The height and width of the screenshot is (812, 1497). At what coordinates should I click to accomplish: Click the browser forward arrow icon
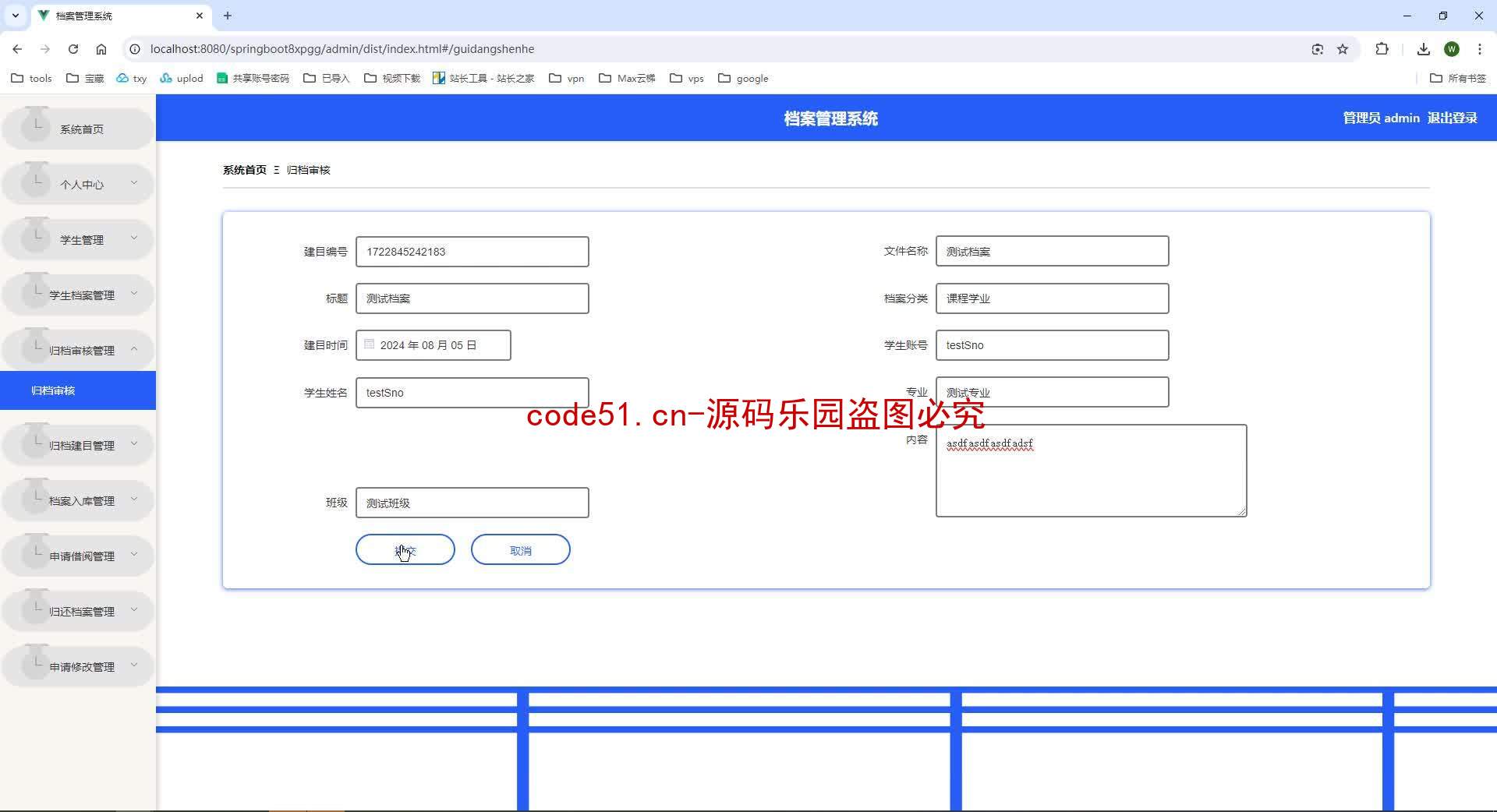point(45,49)
